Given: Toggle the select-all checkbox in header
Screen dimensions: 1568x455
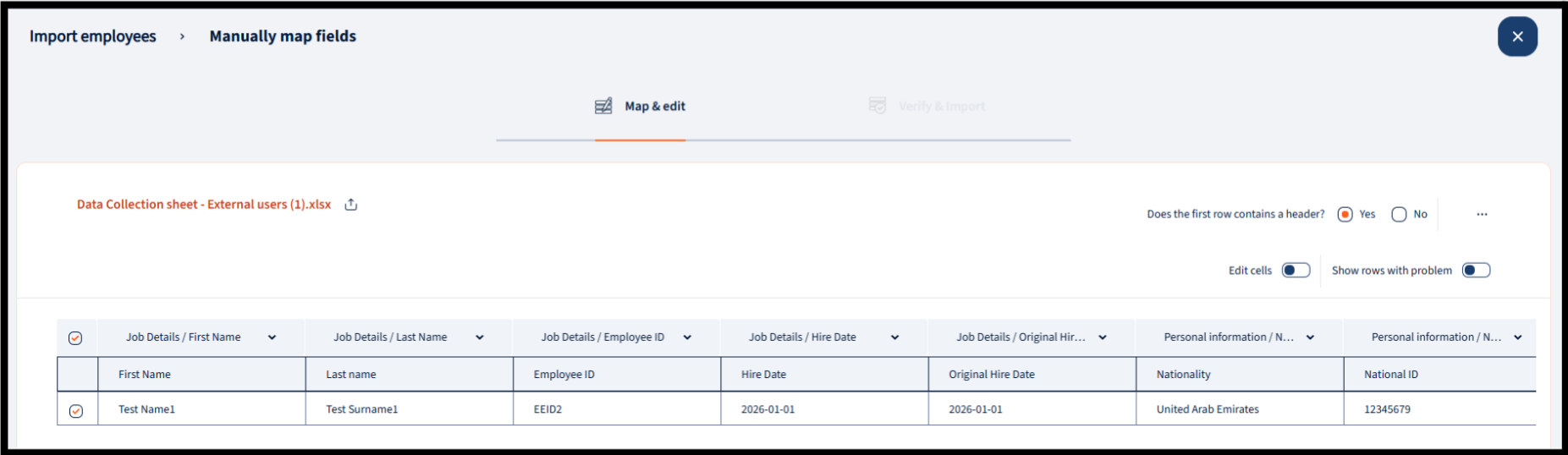Looking at the screenshot, I should pos(75,338).
